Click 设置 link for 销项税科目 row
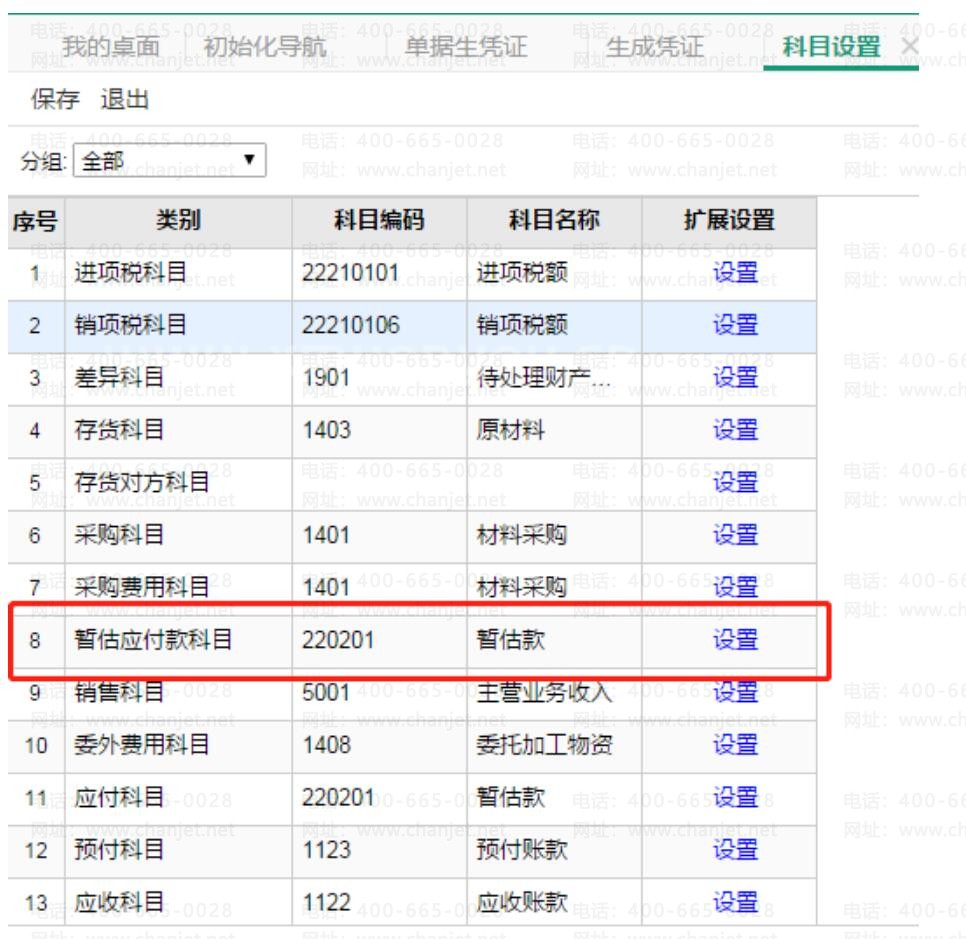The height and width of the screenshot is (939, 966). point(735,325)
